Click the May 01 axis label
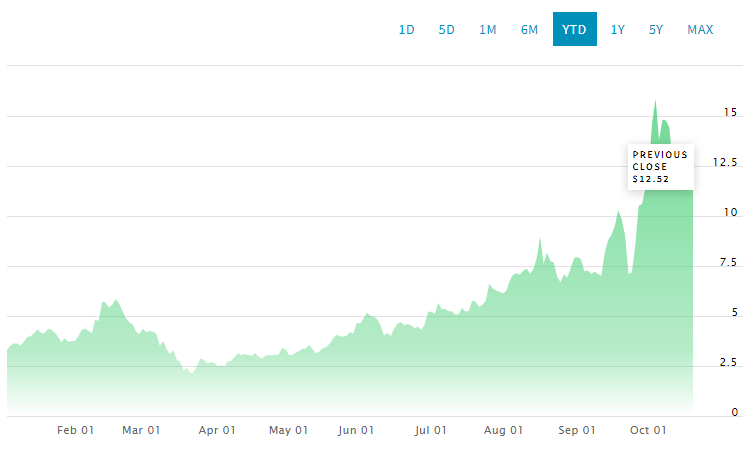The width and height of the screenshot is (754, 460). (x=288, y=430)
